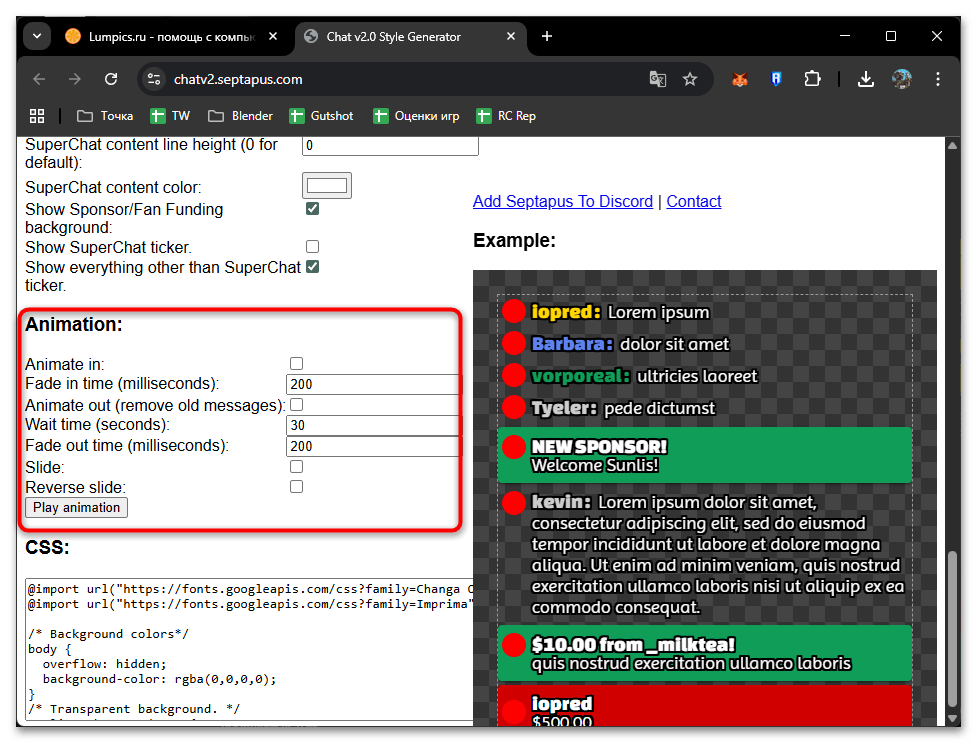
Task: Follow the Add Septapus To Discord link
Action: (x=562, y=201)
